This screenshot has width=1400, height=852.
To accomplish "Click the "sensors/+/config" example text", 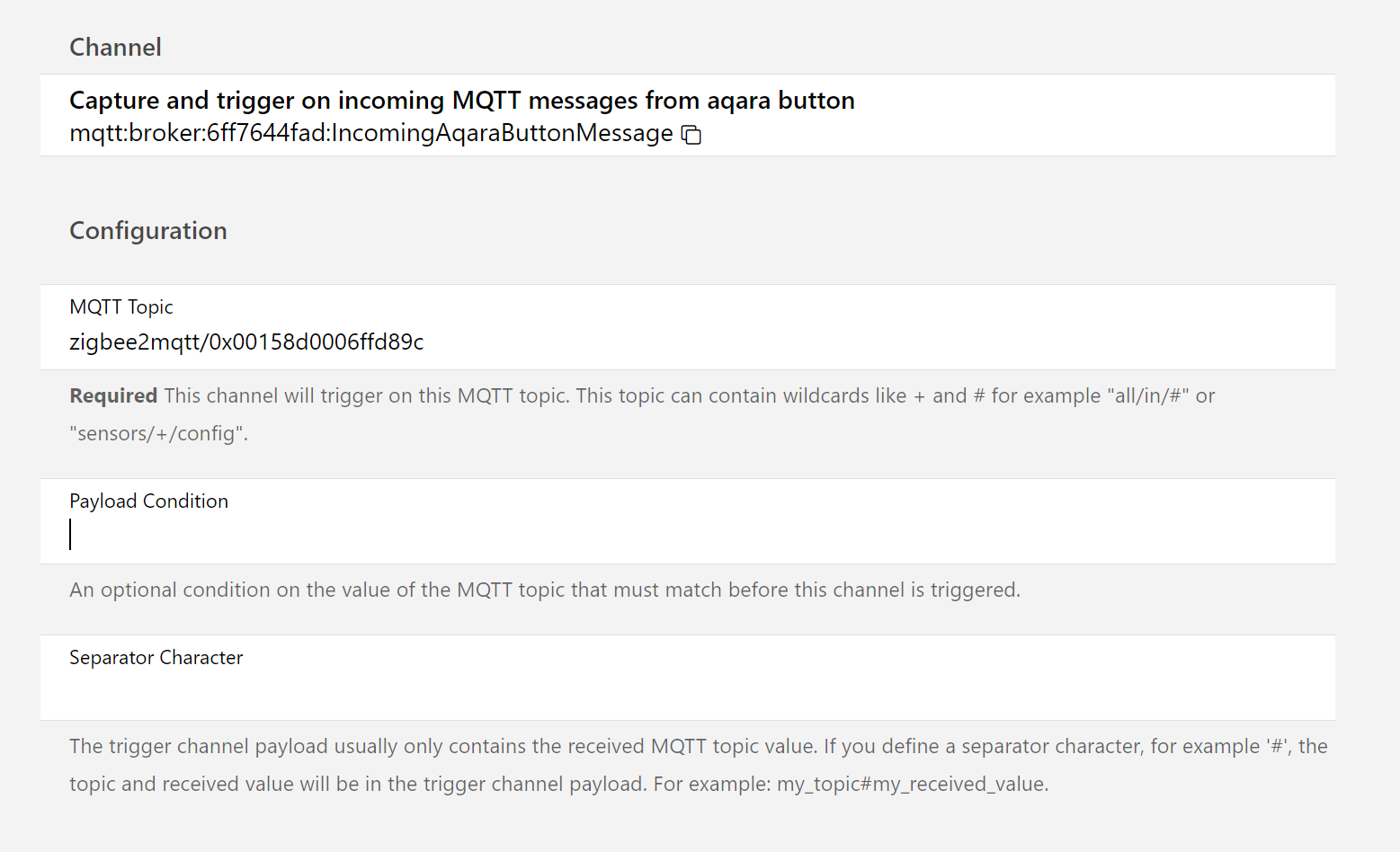I will pos(158,434).
